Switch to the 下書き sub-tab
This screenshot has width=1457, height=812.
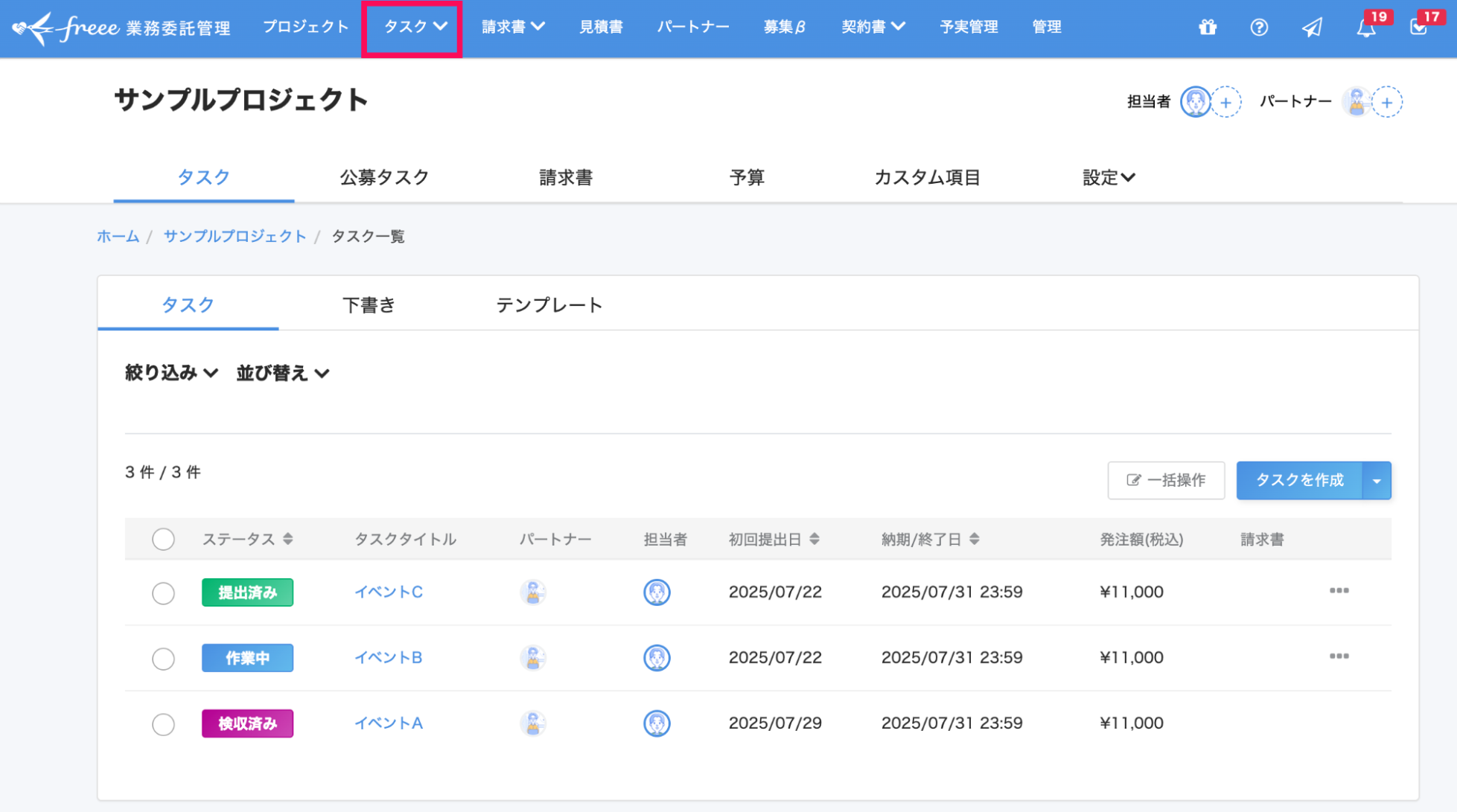click(x=369, y=305)
